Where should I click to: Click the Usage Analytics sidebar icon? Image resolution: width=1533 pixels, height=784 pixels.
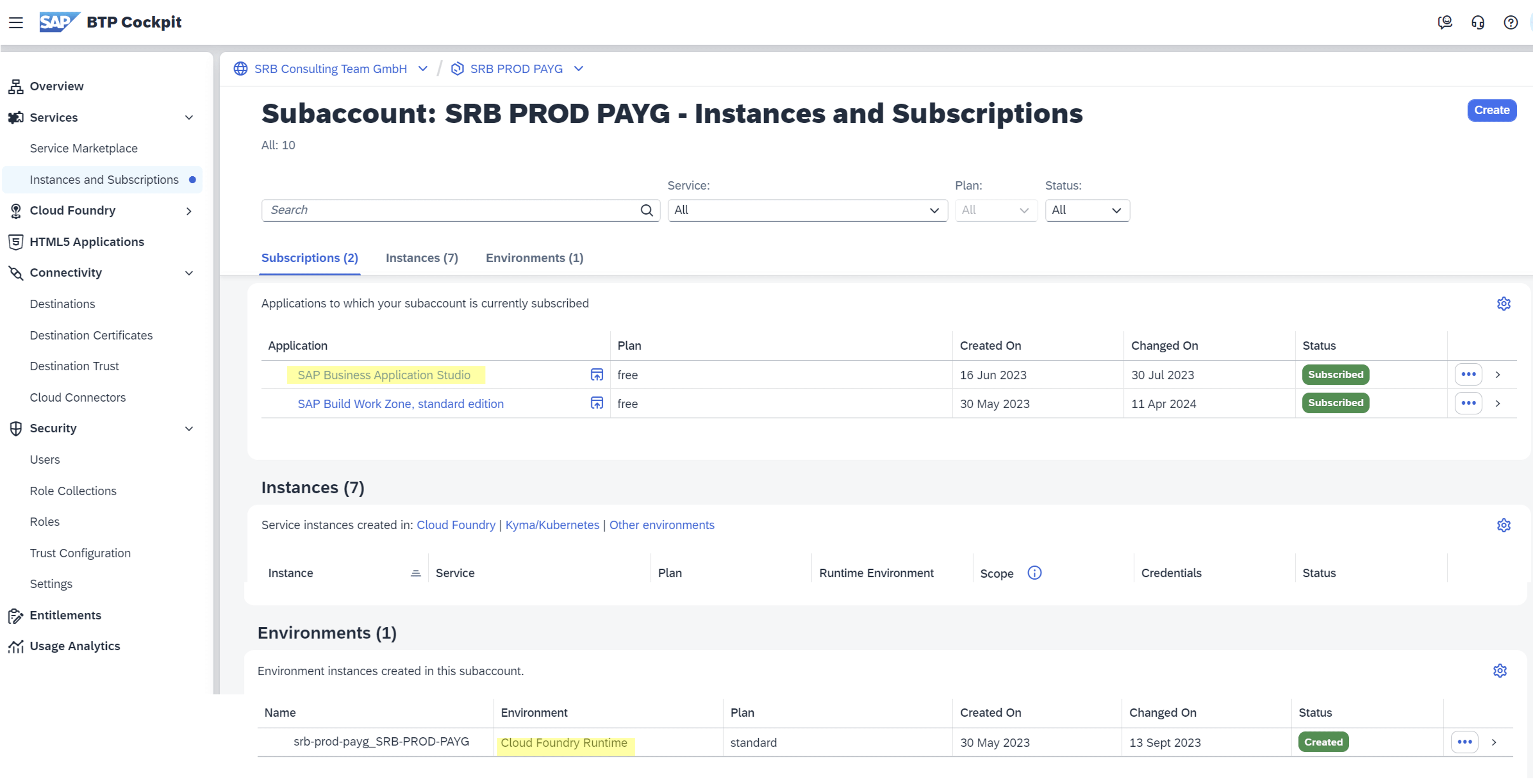click(16, 646)
